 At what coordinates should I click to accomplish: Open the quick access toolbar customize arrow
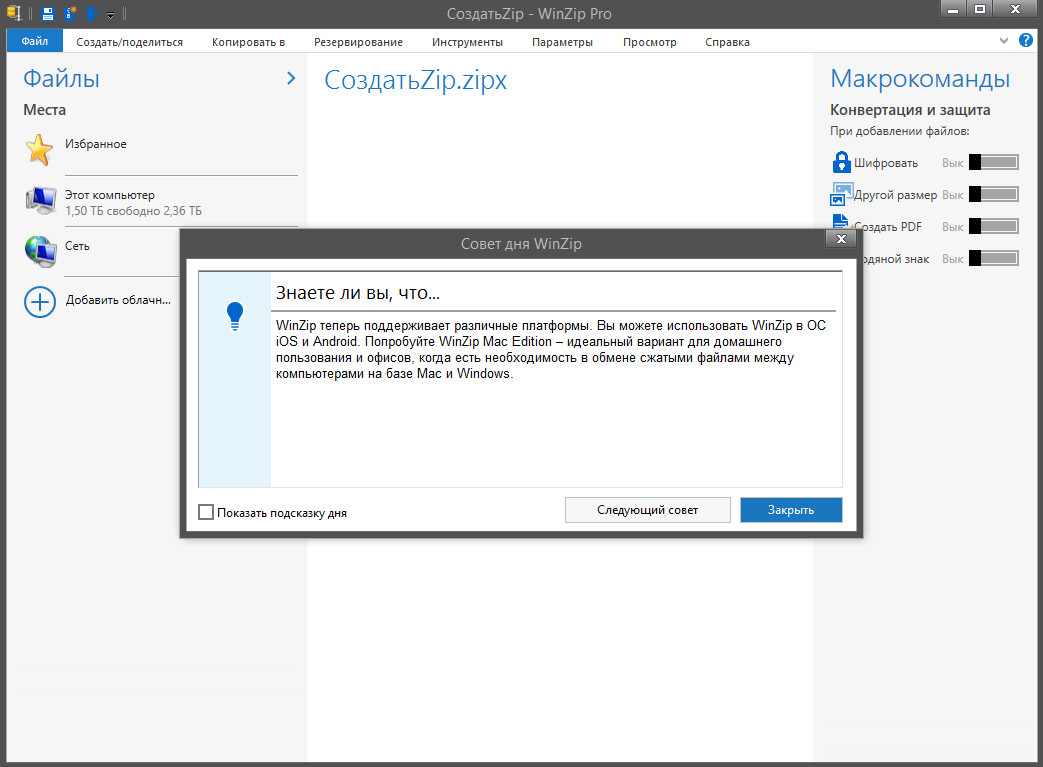click(110, 14)
